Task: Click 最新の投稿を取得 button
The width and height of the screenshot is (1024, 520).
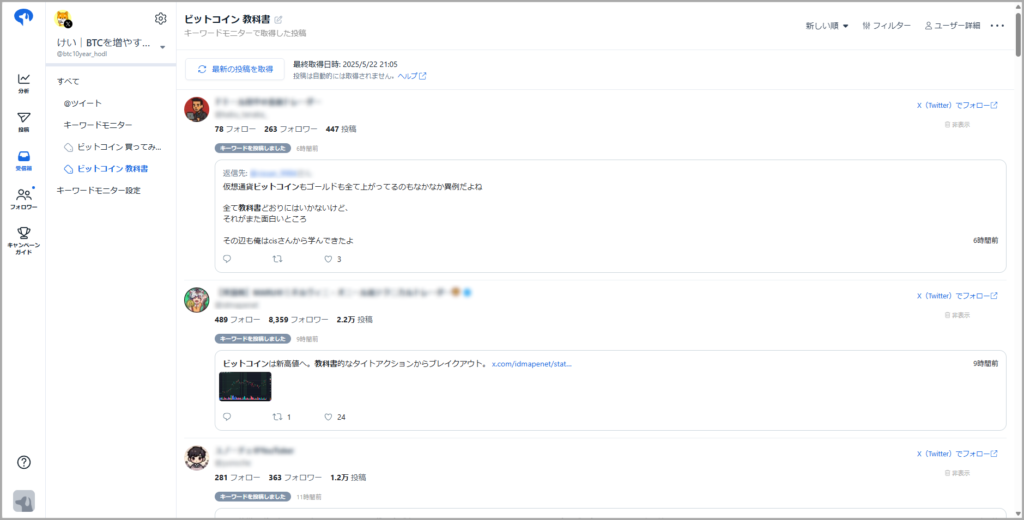Action: [235, 69]
